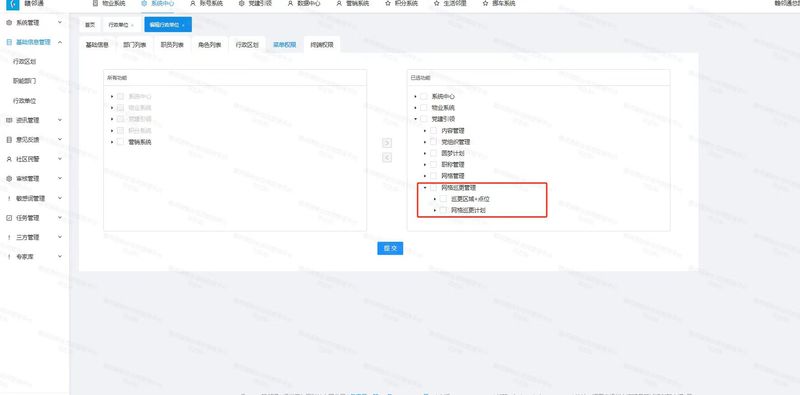
Task: Check 物业系统 in the 已选功能 panel
Action: pos(424,108)
